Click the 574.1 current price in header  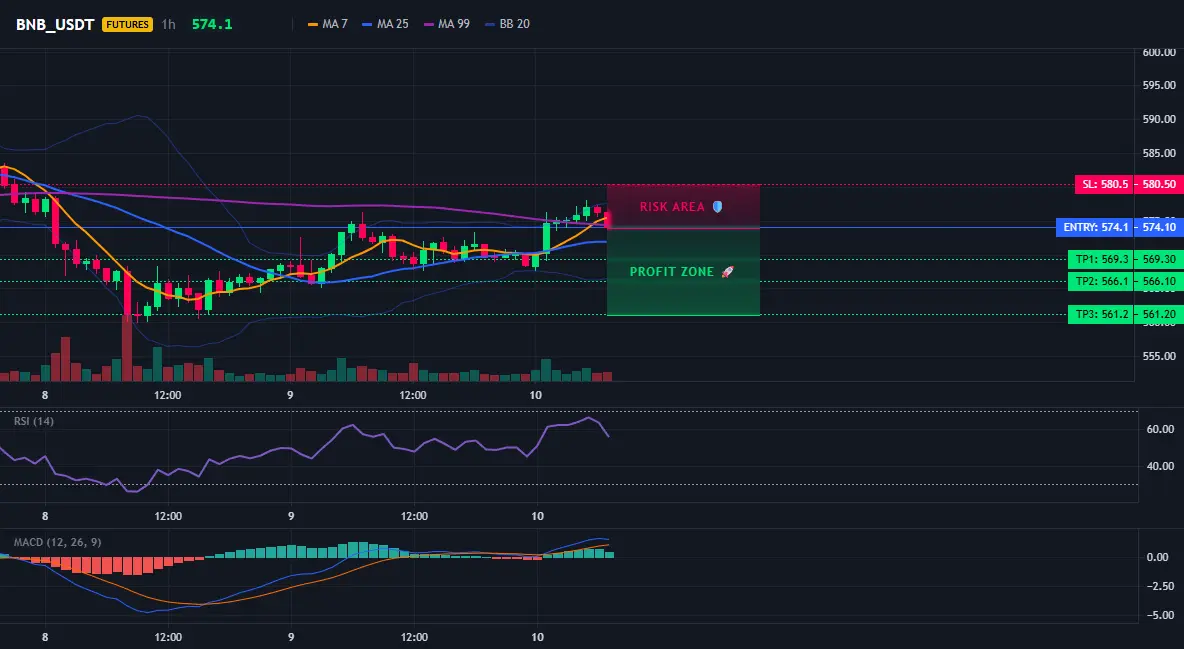click(x=212, y=24)
